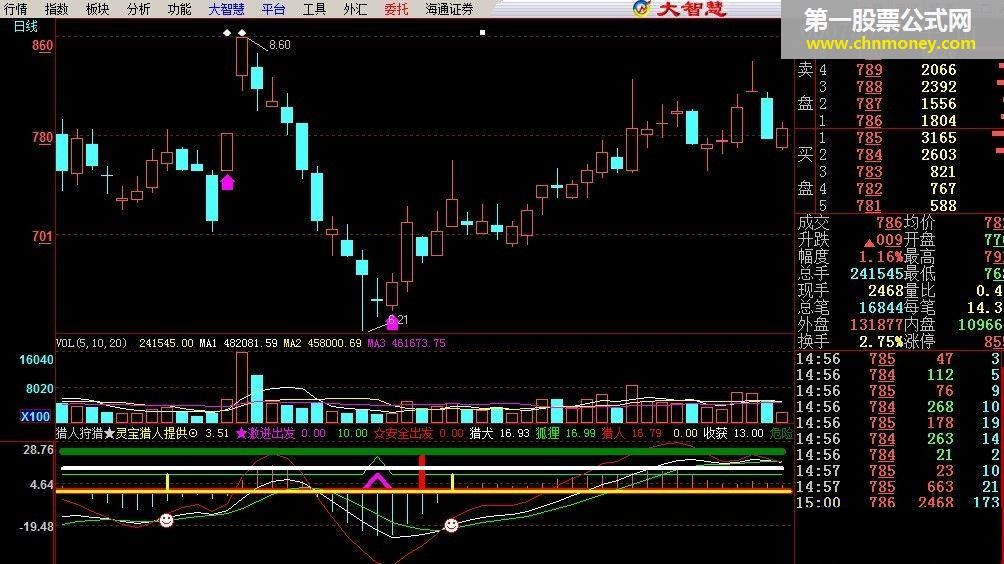Click the 16040 volume axis label
The image size is (1004, 564).
(x=36, y=360)
